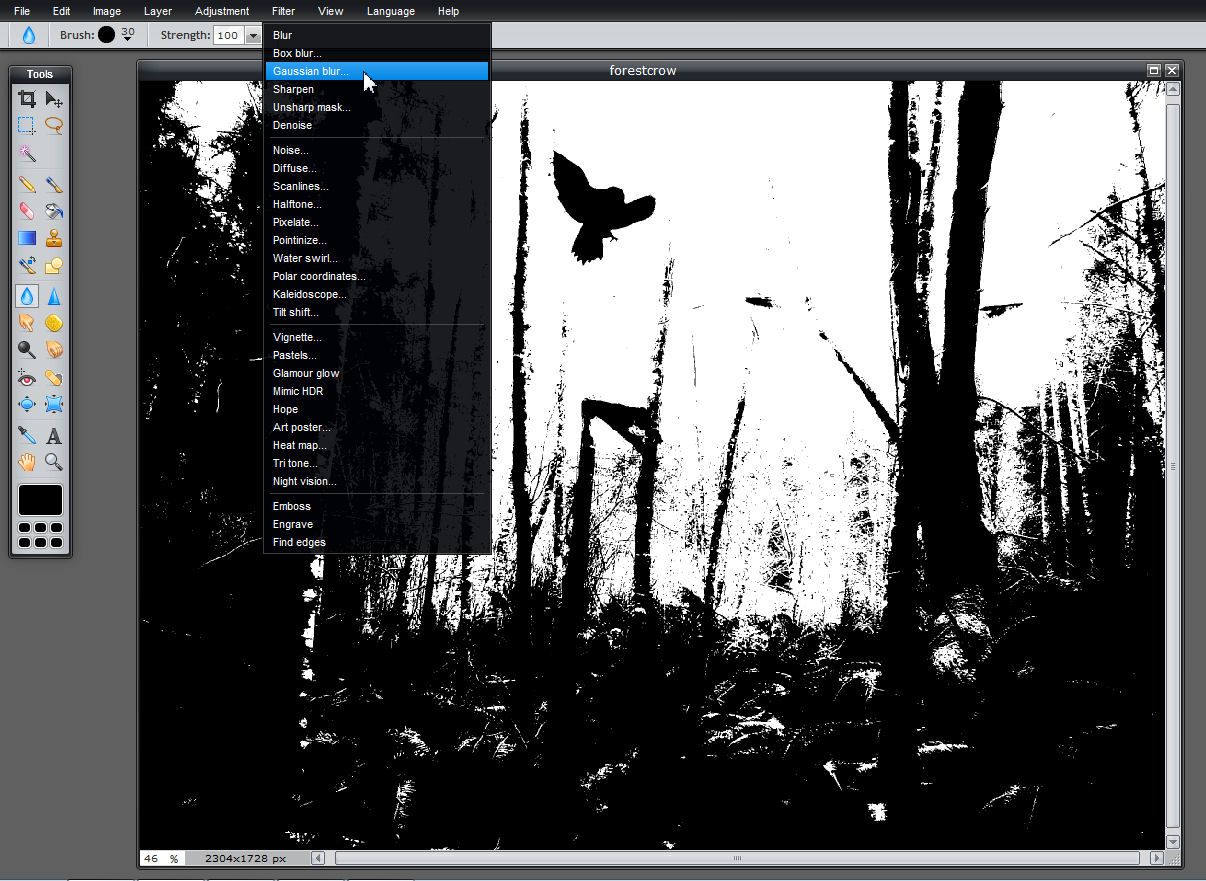Open the Language menu
1206x881 pixels.
tap(391, 11)
